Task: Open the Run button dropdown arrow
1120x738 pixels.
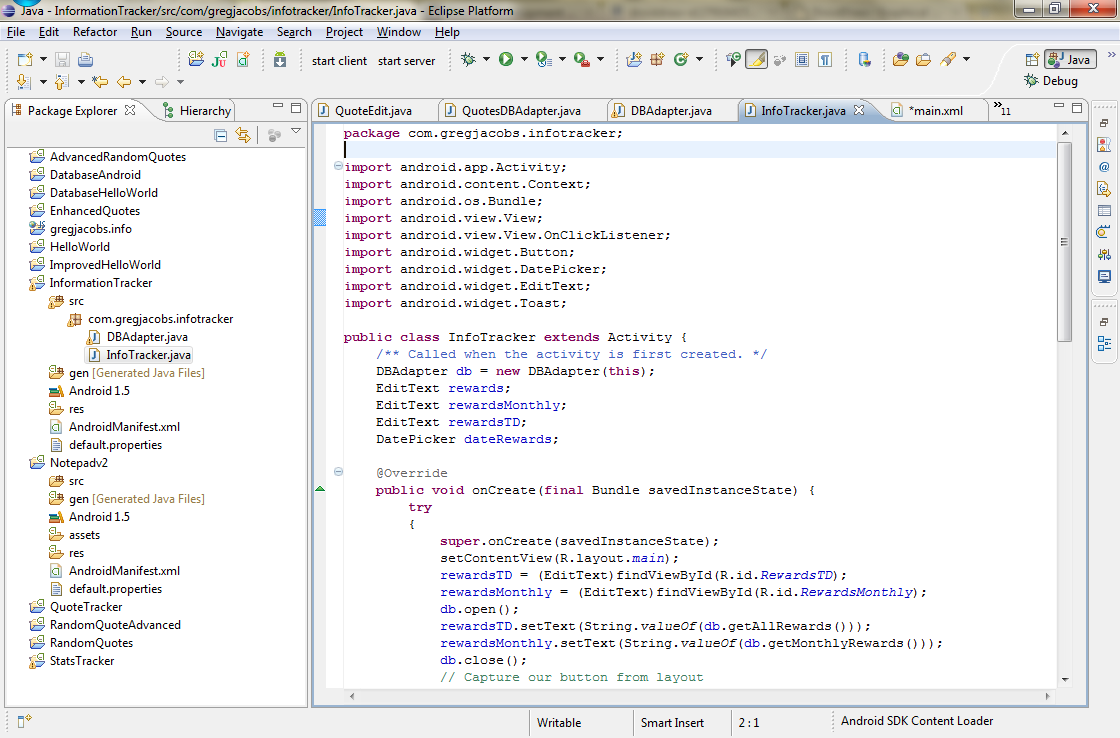Action: 523,60
